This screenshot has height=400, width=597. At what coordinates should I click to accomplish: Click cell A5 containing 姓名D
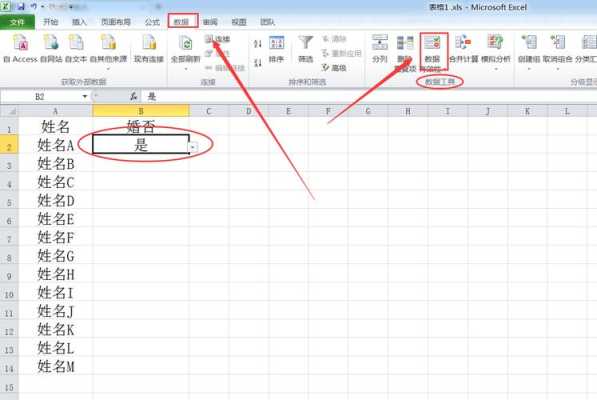click(56, 201)
